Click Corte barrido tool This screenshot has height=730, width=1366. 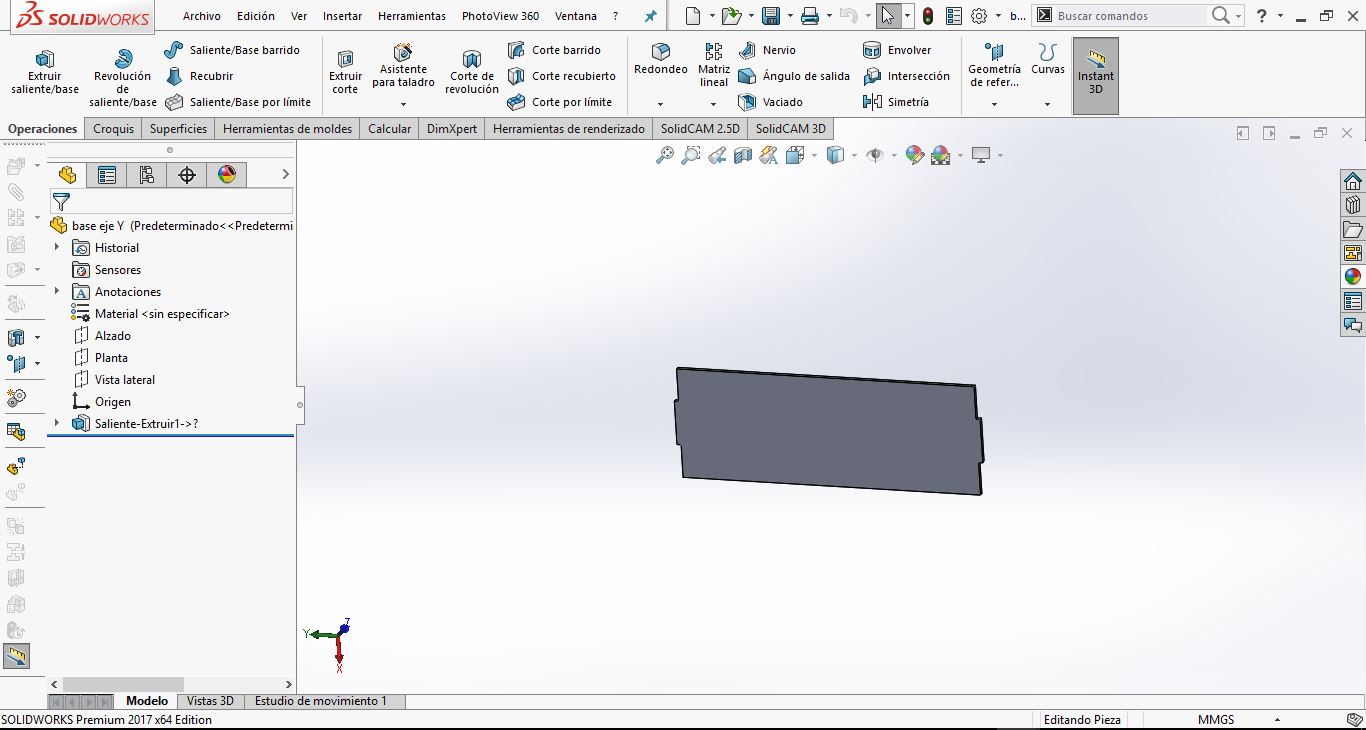click(x=554, y=50)
